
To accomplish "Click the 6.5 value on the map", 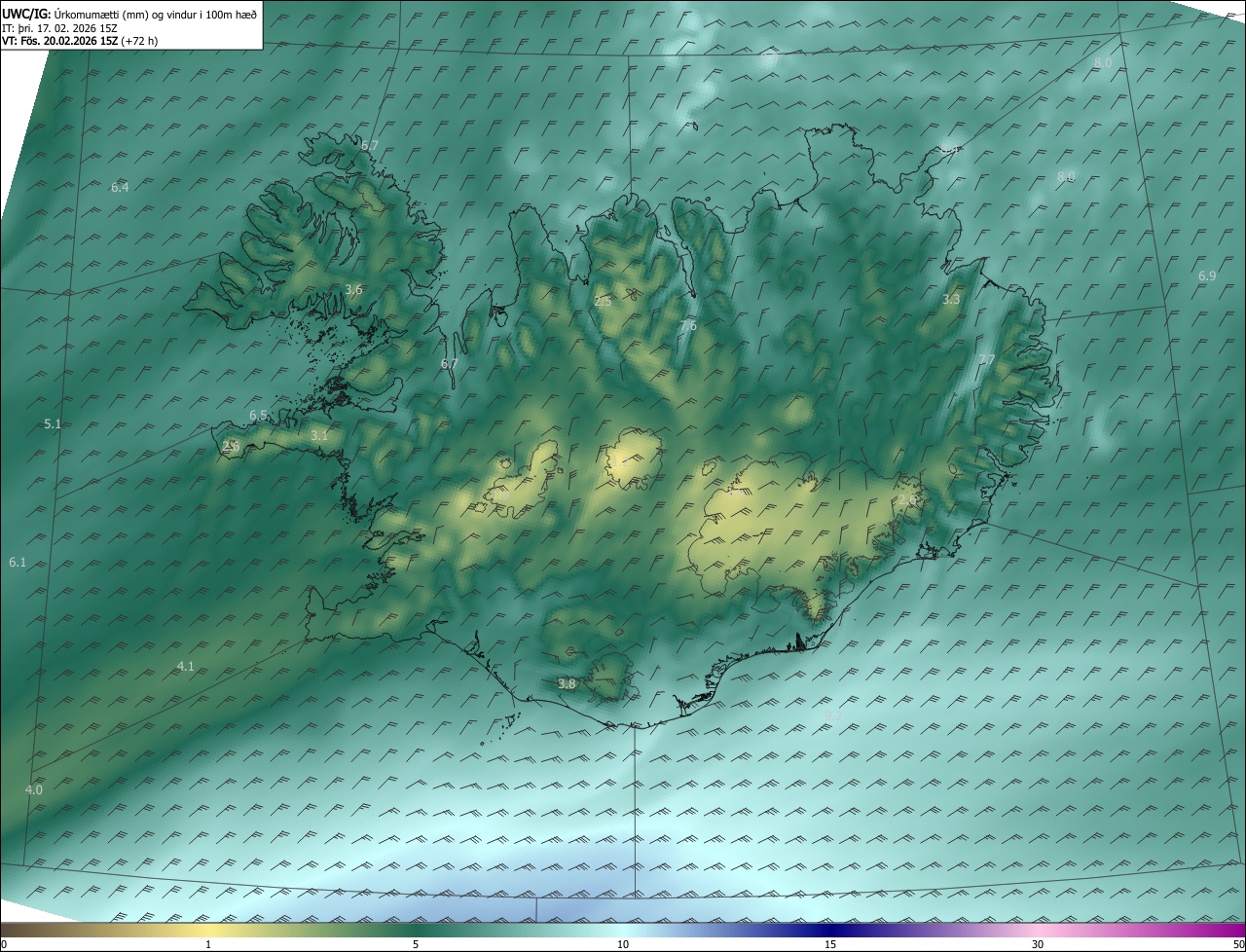I will click(258, 416).
